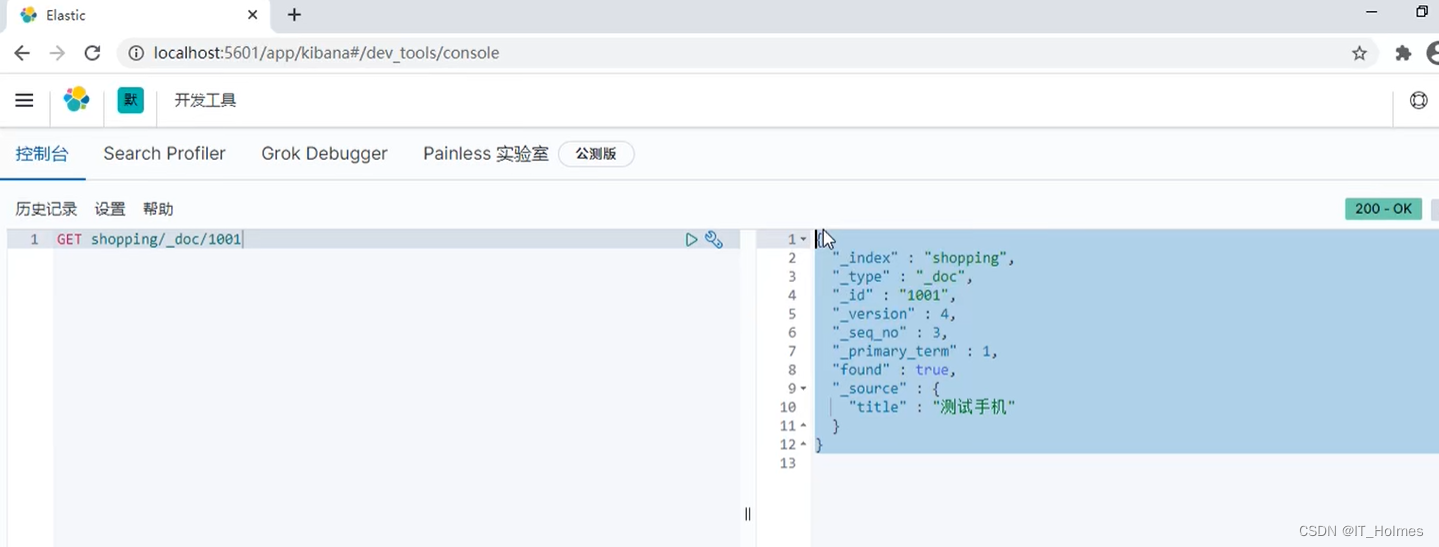This screenshot has height=547, width=1439.
Task: Open the help lifebuoy icon at right
Action: 1418,100
